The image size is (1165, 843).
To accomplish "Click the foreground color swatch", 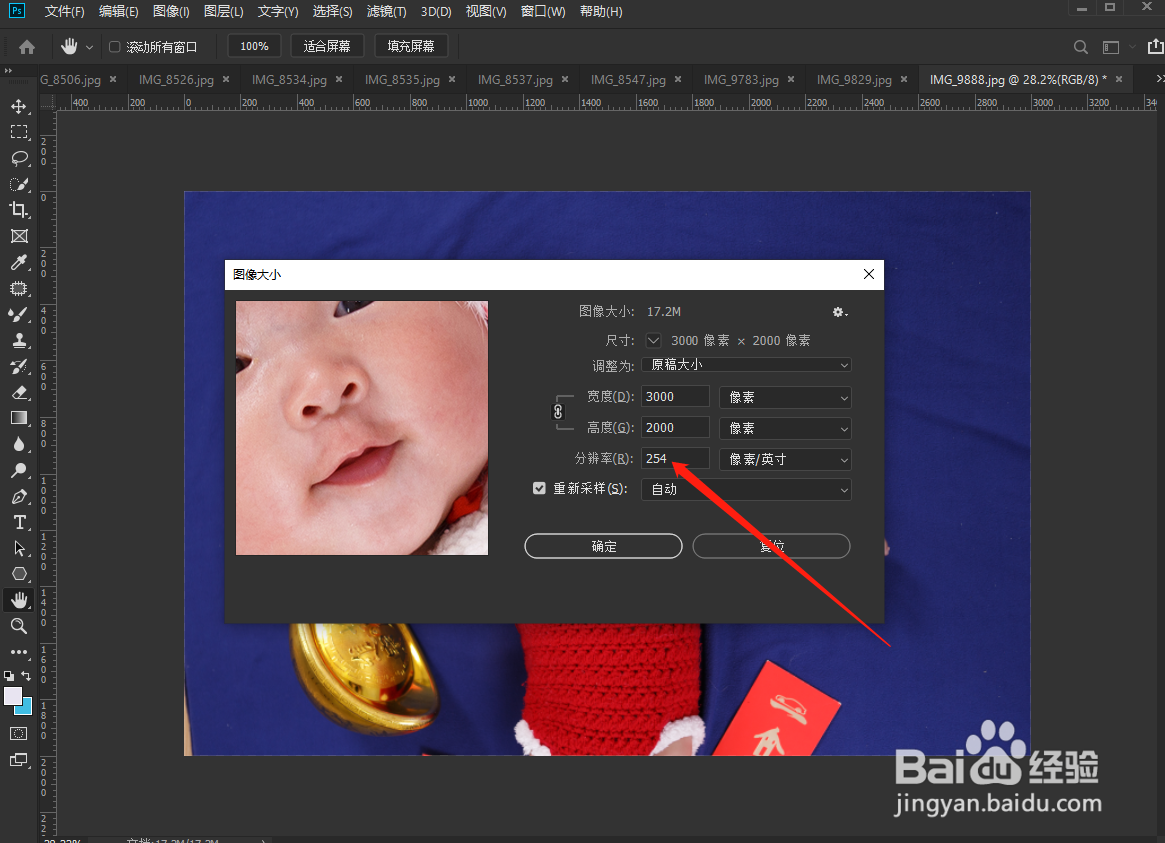I will coord(13,696).
